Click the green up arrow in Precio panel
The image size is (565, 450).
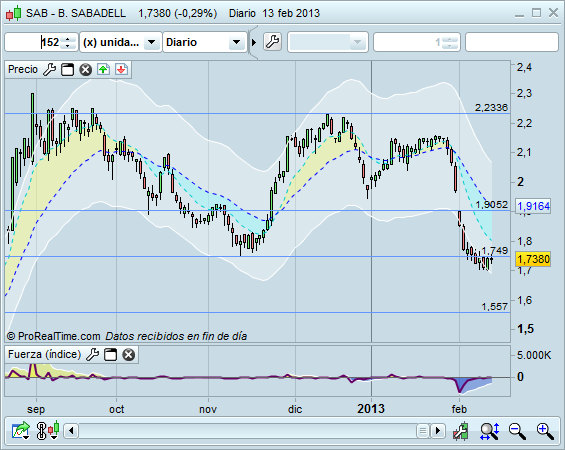click(x=103, y=69)
